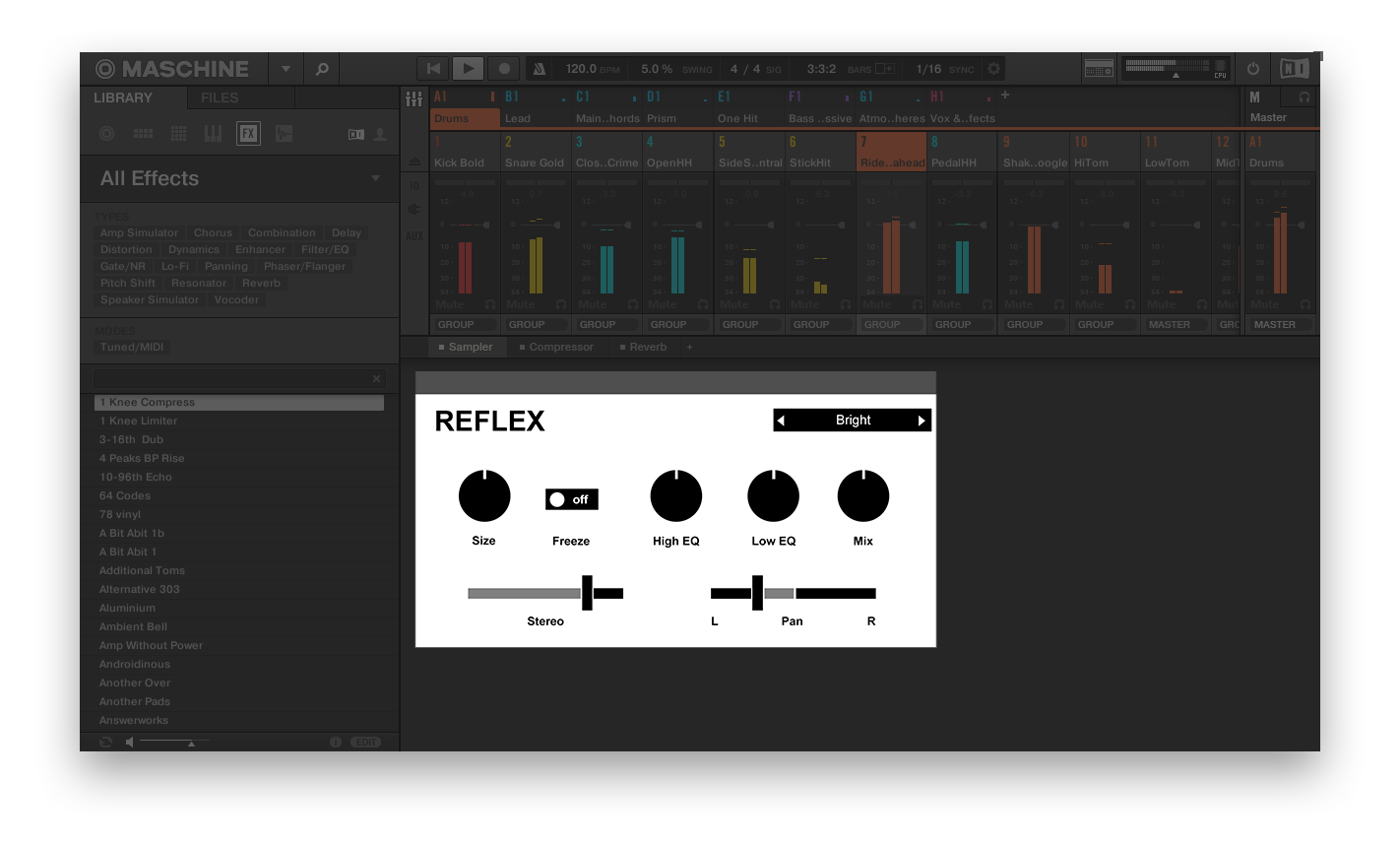The width and height of the screenshot is (1400, 844).
Task: Toggle the controller keyboard icon
Action: [1099, 69]
